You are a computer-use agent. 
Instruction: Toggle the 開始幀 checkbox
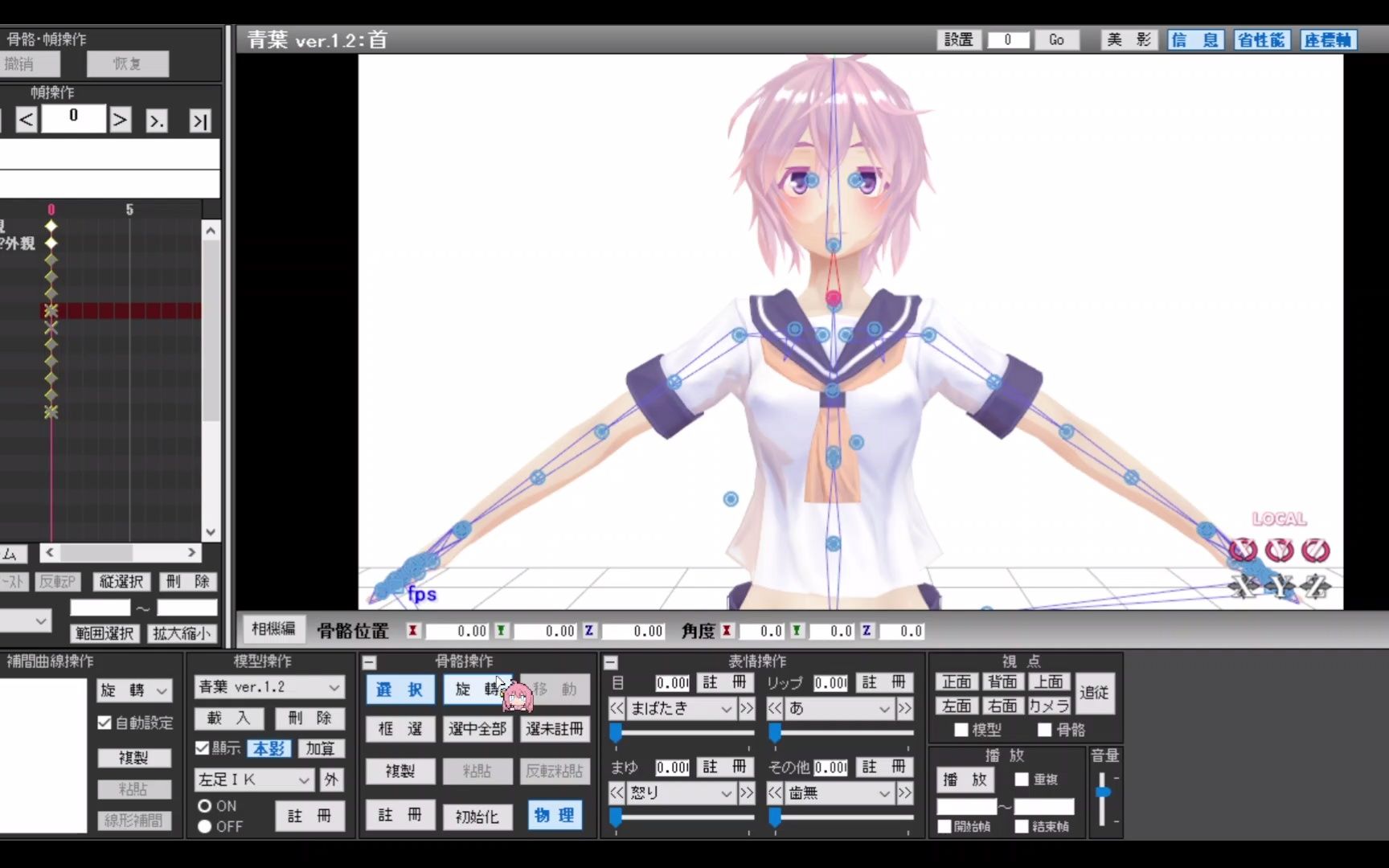[x=944, y=826]
